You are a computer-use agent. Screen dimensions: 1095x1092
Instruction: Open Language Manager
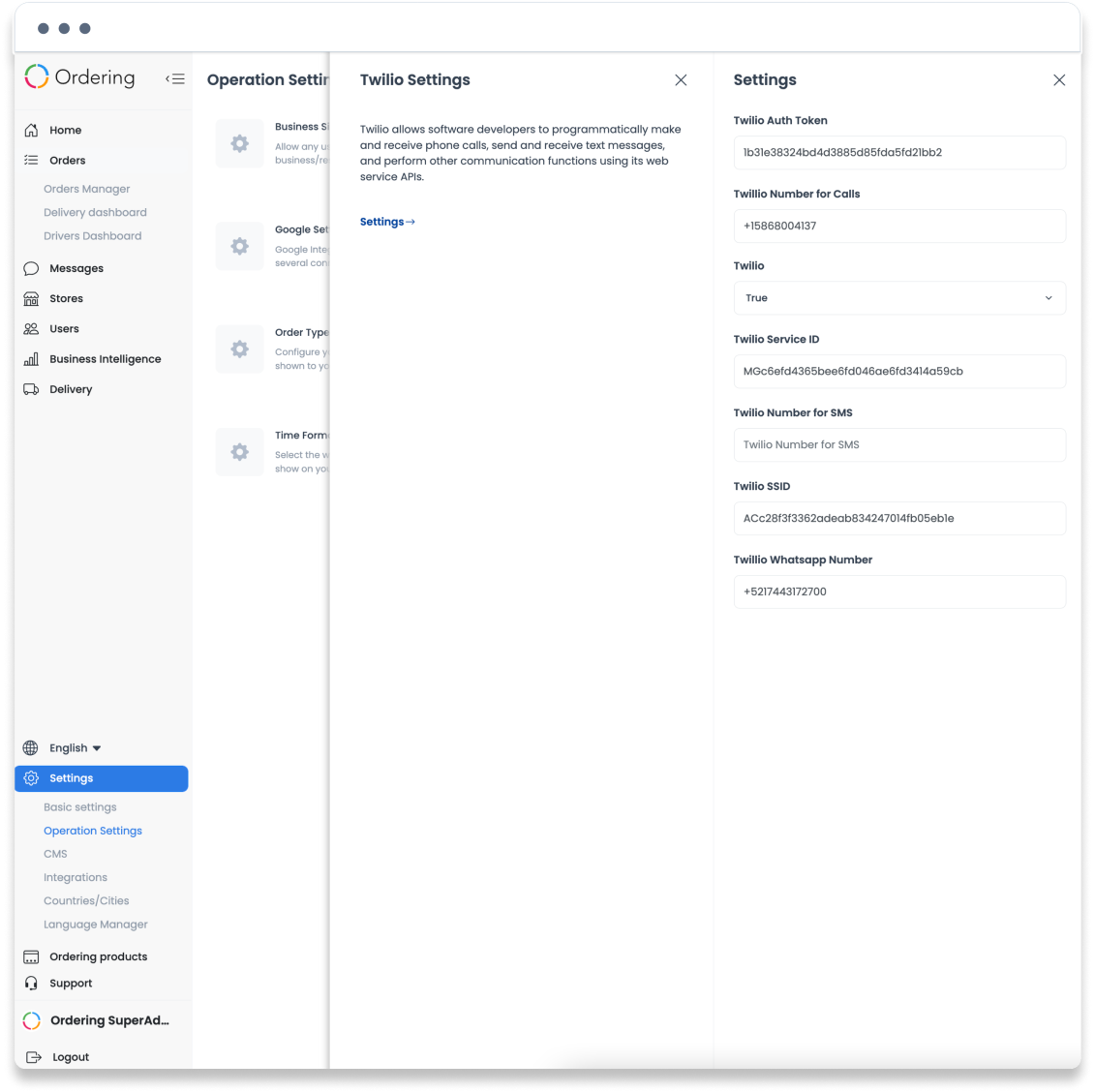point(96,925)
